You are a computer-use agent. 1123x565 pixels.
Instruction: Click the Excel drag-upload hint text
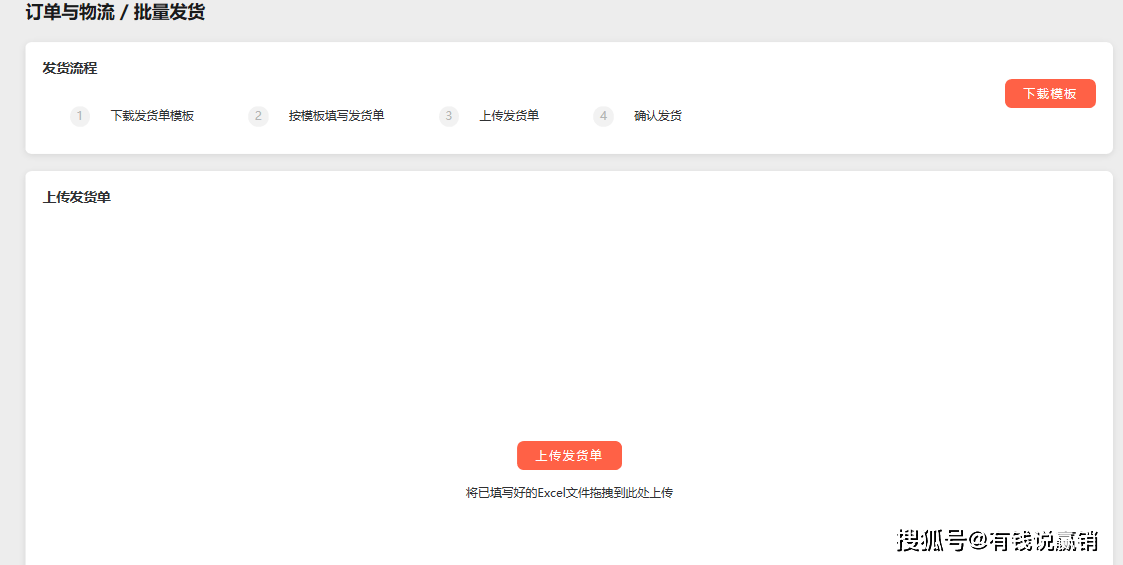tap(569, 493)
